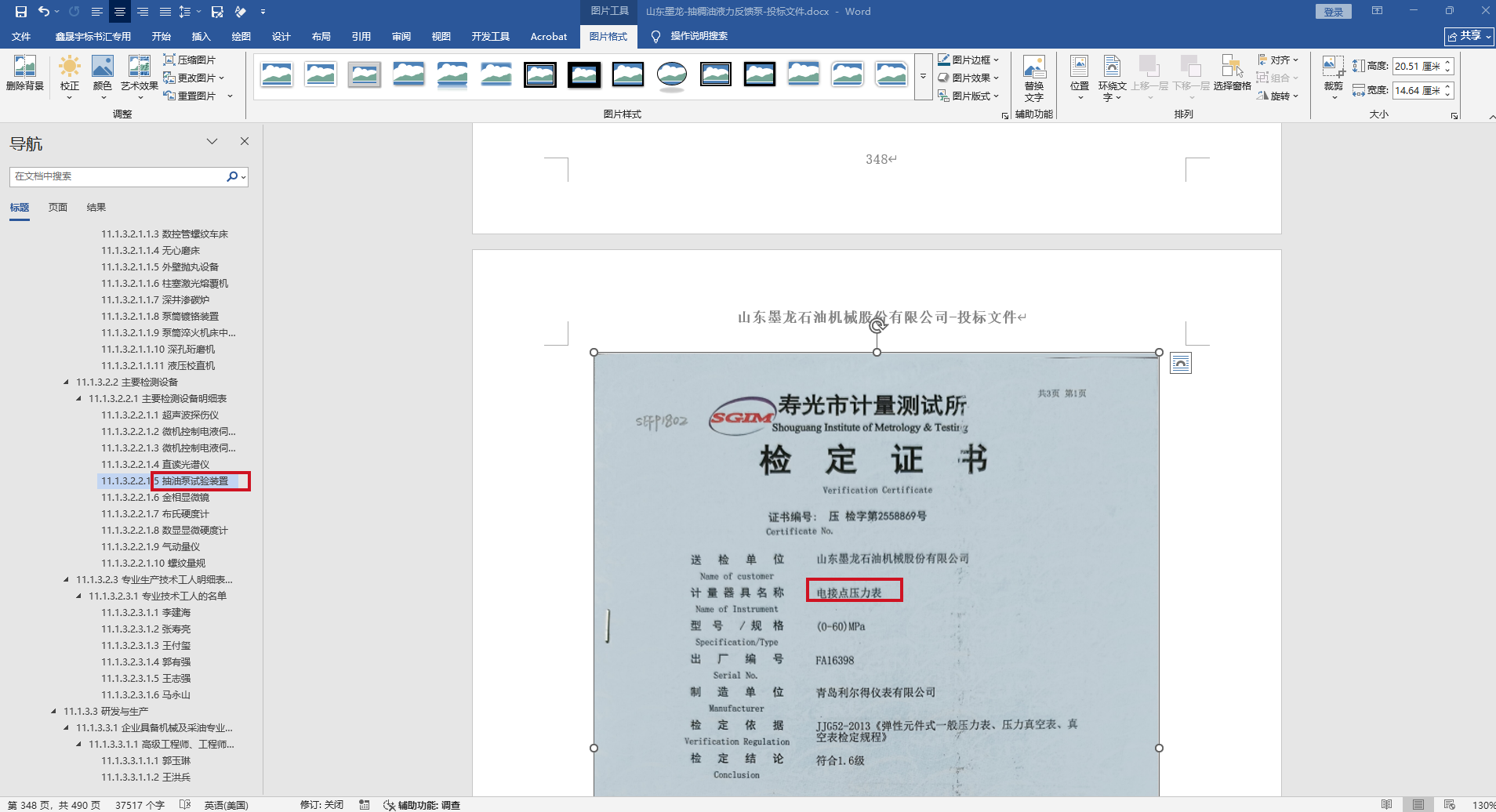Open the 颜色 color tool
This screenshot has height=812, width=1496.
103,78
